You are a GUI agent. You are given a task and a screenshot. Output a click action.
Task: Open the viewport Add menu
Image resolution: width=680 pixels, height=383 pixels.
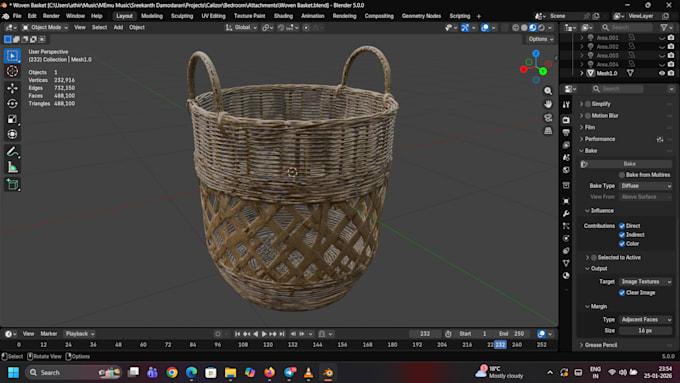point(118,27)
